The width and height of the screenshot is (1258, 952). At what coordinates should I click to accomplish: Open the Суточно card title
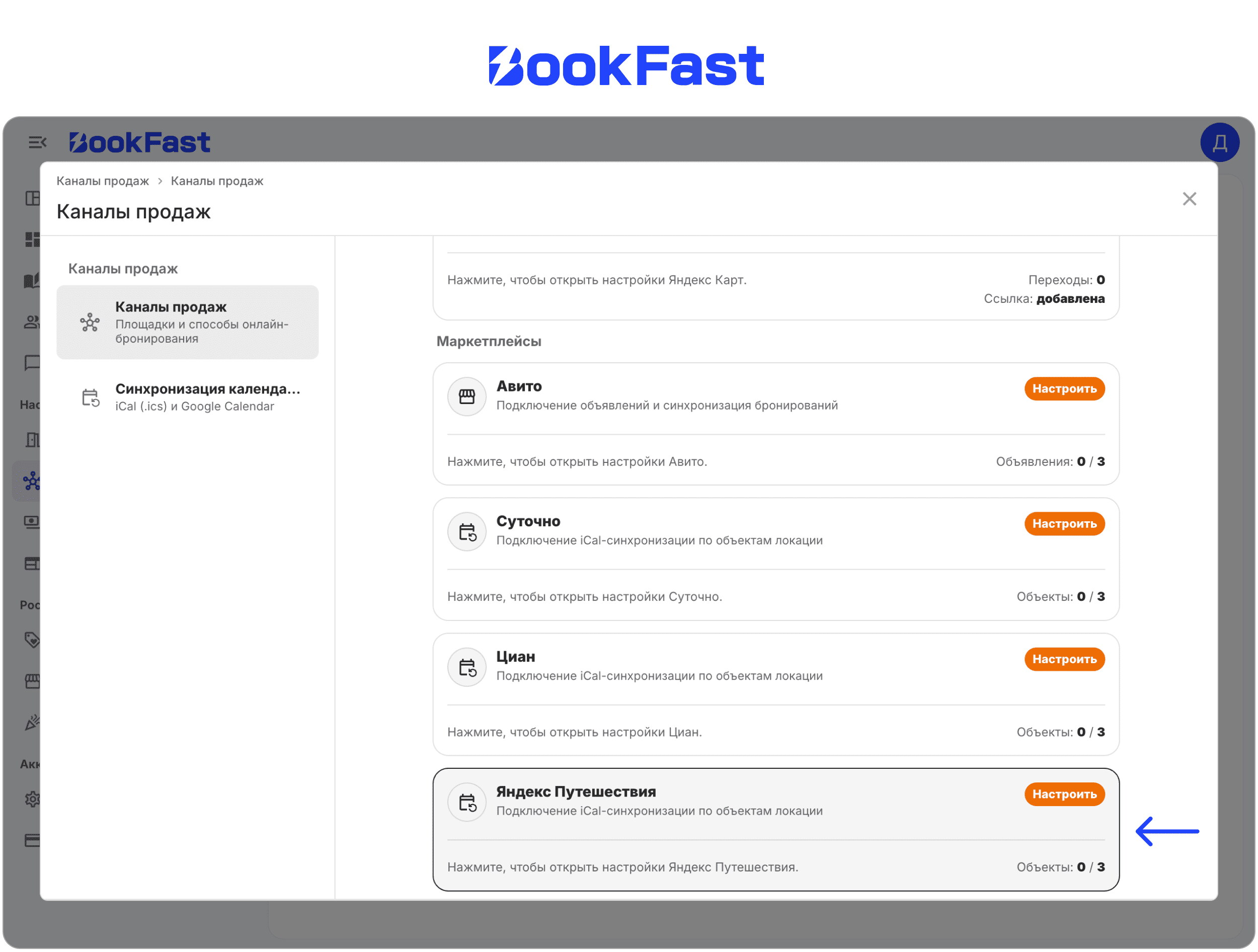coord(528,521)
